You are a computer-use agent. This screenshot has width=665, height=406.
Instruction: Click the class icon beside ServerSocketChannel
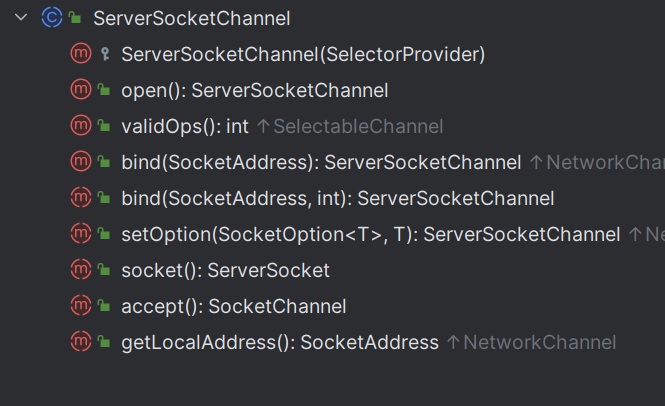click(x=52, y=18)
